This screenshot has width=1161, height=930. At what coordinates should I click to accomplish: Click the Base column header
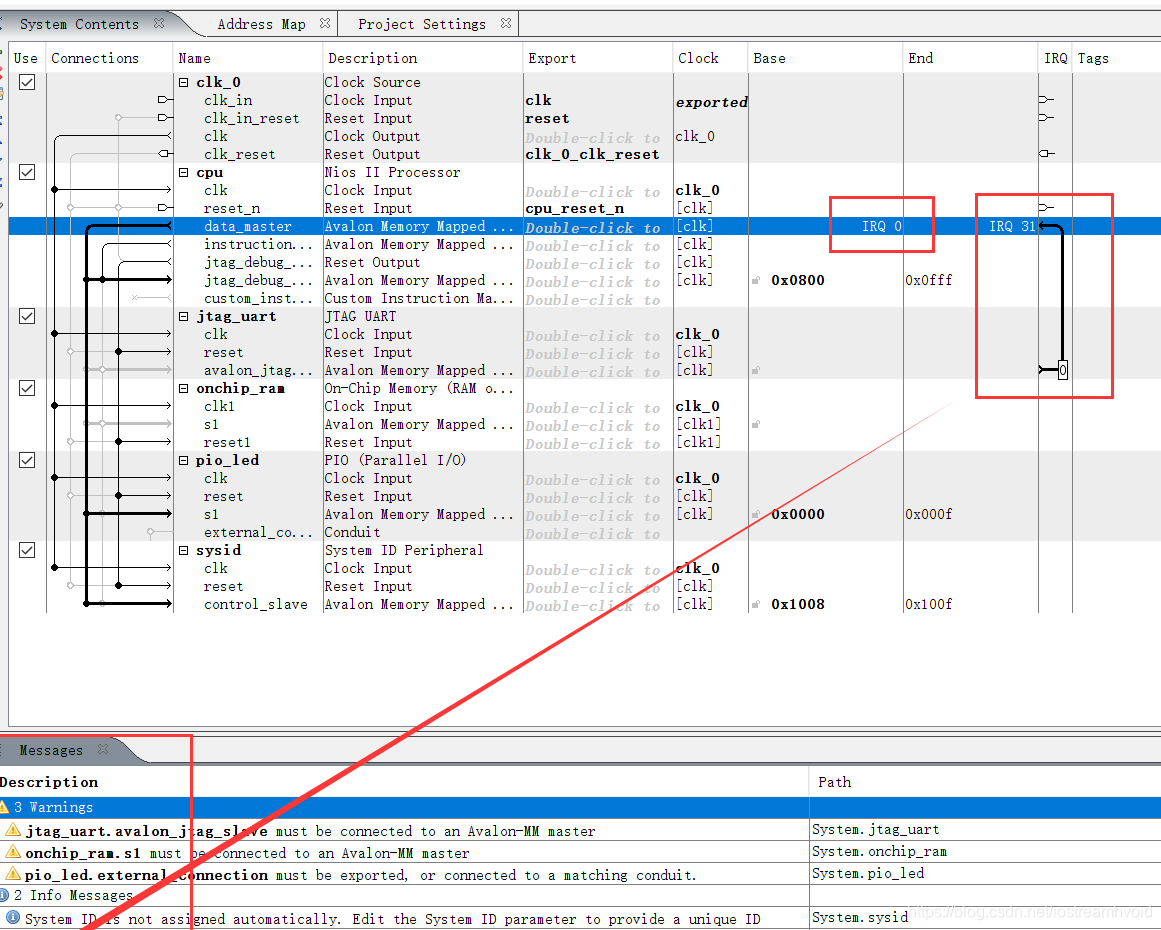click(x=826, y=58)
